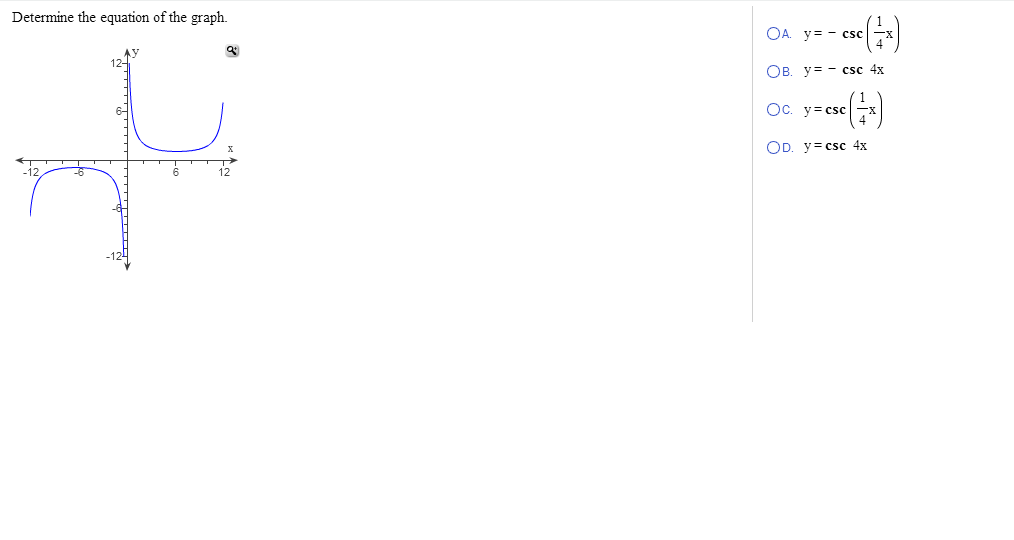Screen dimensions: 1014x540
Task: Click the equation y = csc 4x
Action: 836,146
